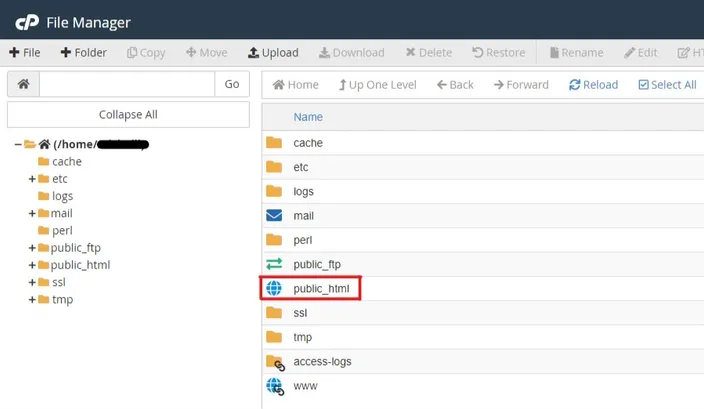Click the Back navigation button

click(455, 85)
